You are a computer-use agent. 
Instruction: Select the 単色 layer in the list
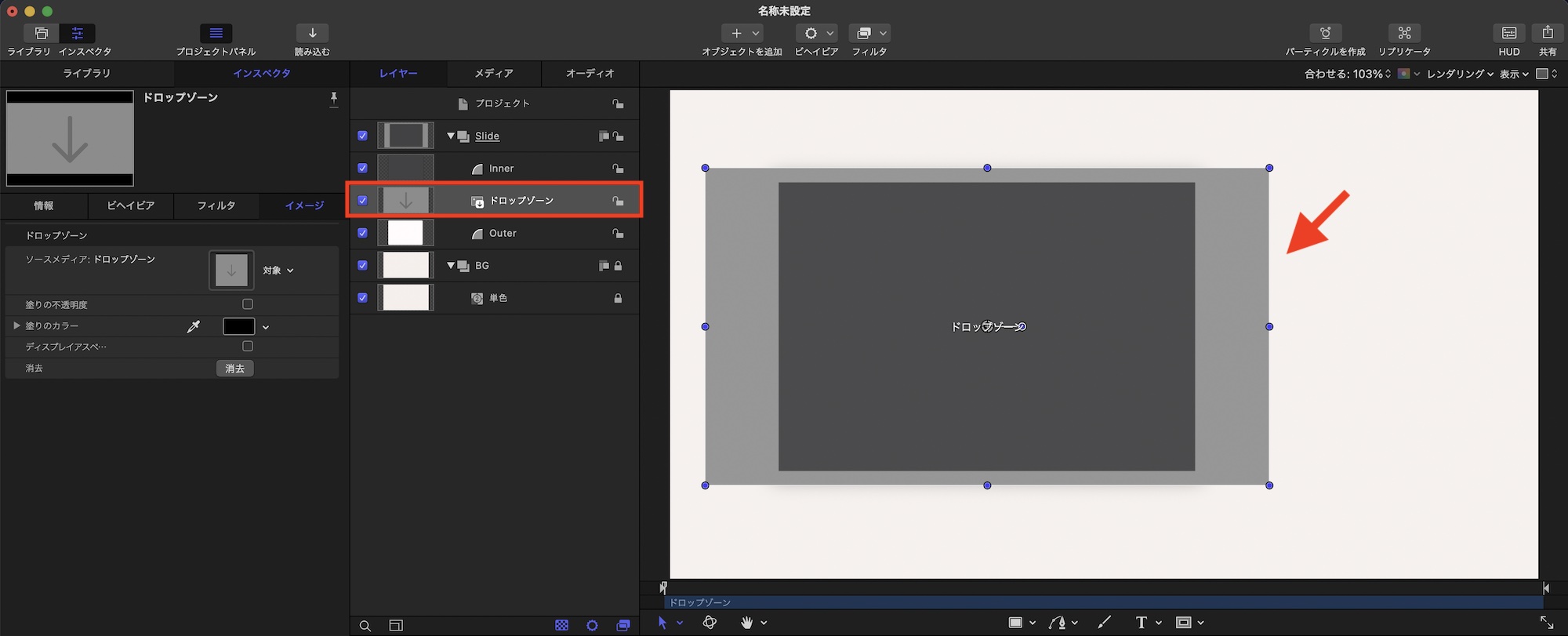[498, 298]
